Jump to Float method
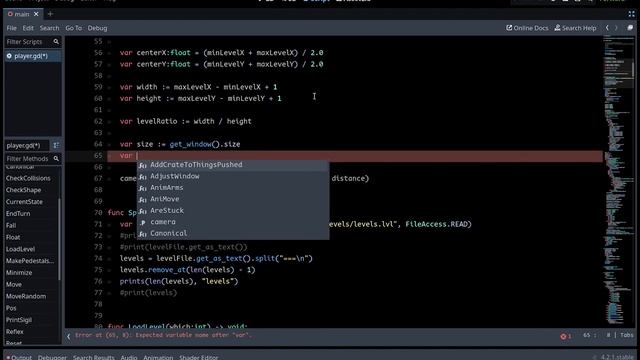This screenshot has width=640, height=360. [13, 238]
